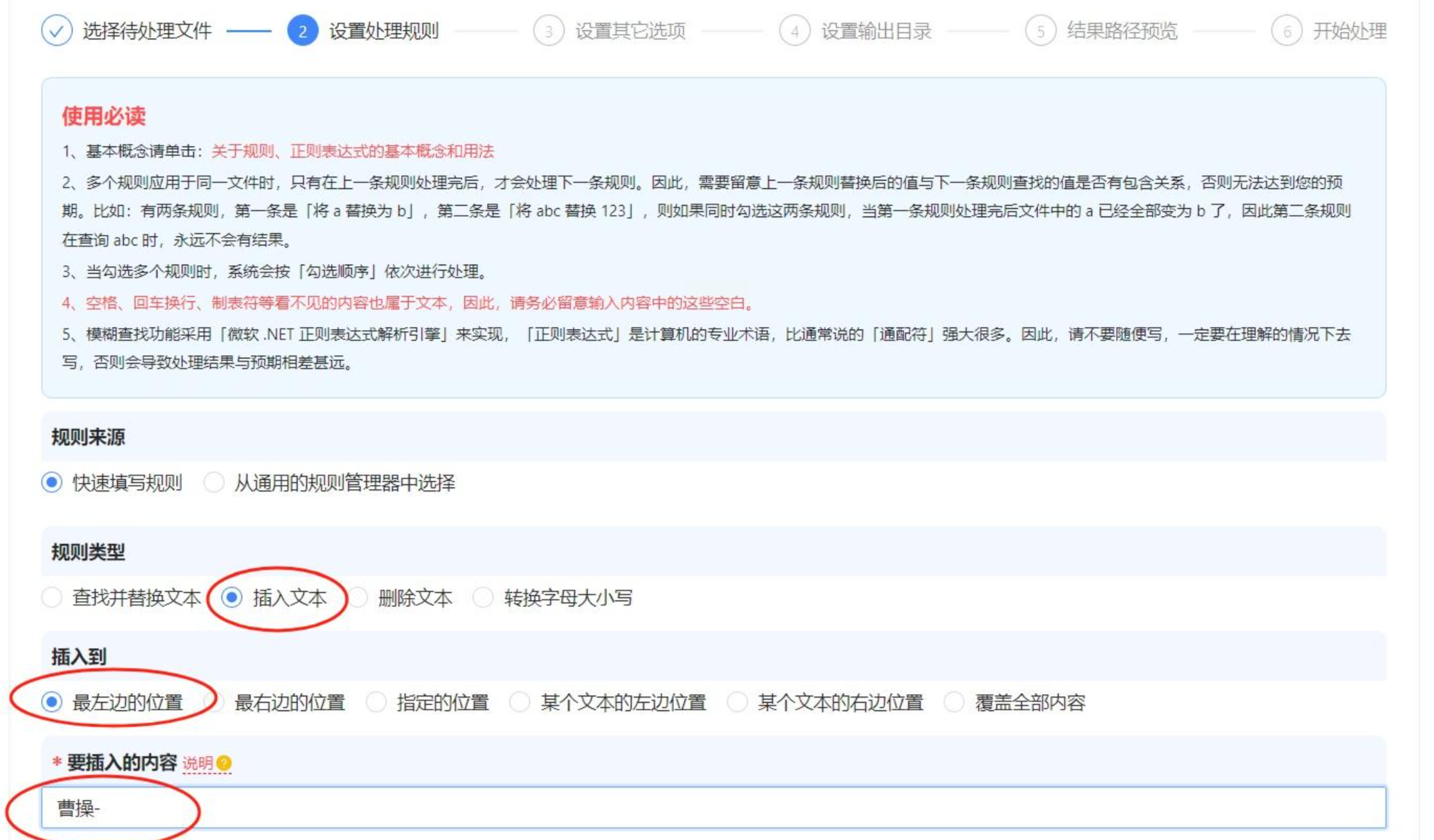The height and width of the screenshot is (840, 1434).
Task: Click the 要插入的内容 field label
Action: [x=122, y=763]
